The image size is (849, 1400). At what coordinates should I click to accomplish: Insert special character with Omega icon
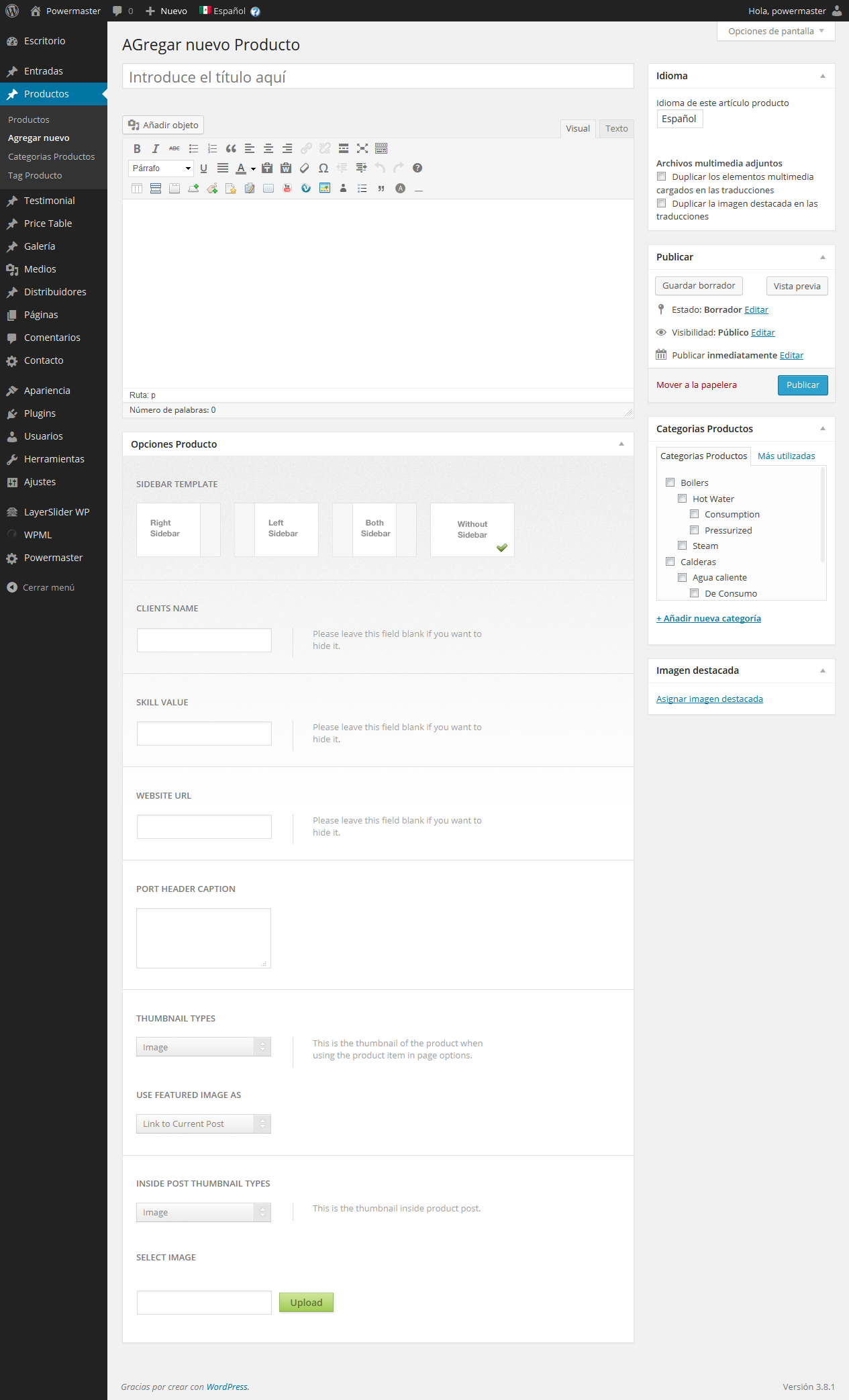coord(323,168)
